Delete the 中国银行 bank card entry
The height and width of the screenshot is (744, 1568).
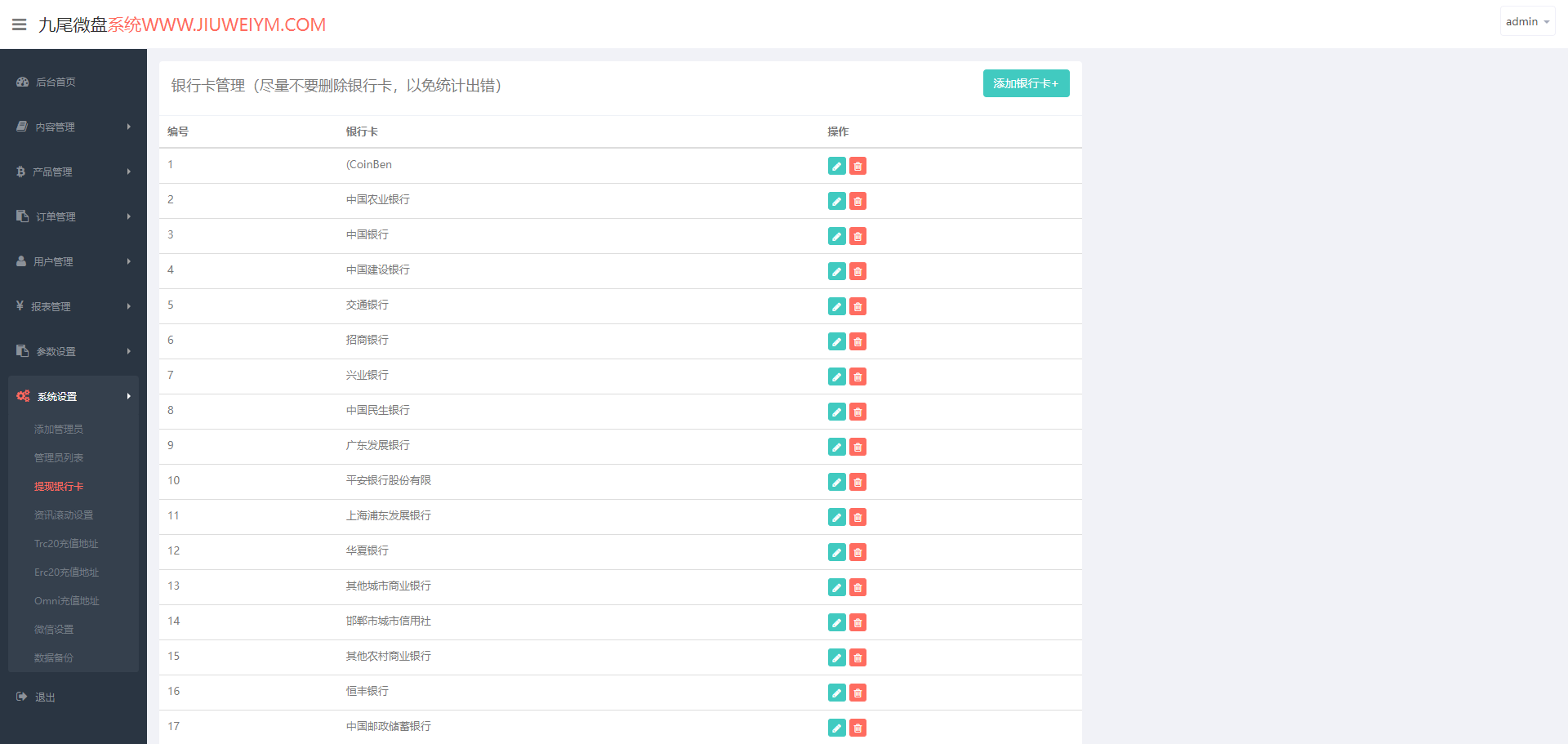click(x=857, y=236)
